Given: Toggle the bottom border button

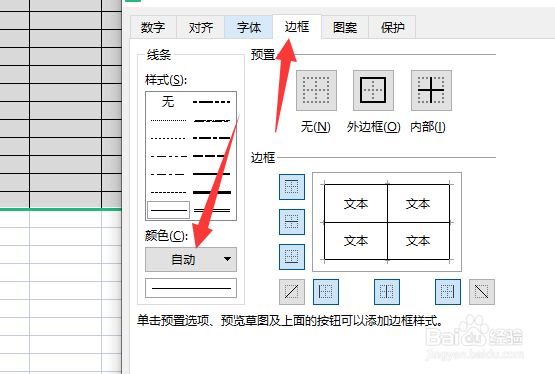Looking at the screenshot, I should (x=292, y=257).
